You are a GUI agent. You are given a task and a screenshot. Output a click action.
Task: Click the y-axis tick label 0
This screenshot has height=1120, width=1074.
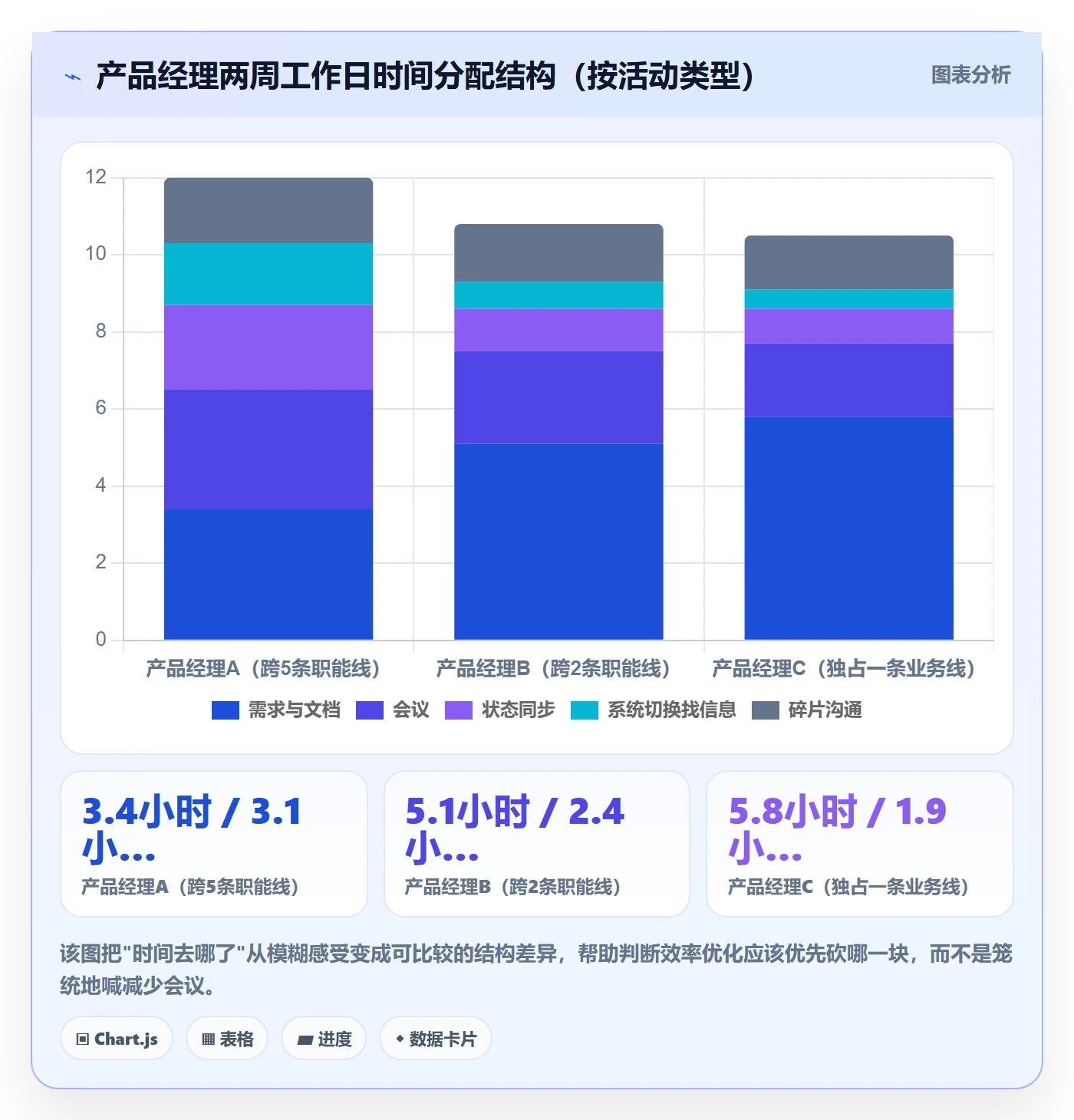(100, 640)
